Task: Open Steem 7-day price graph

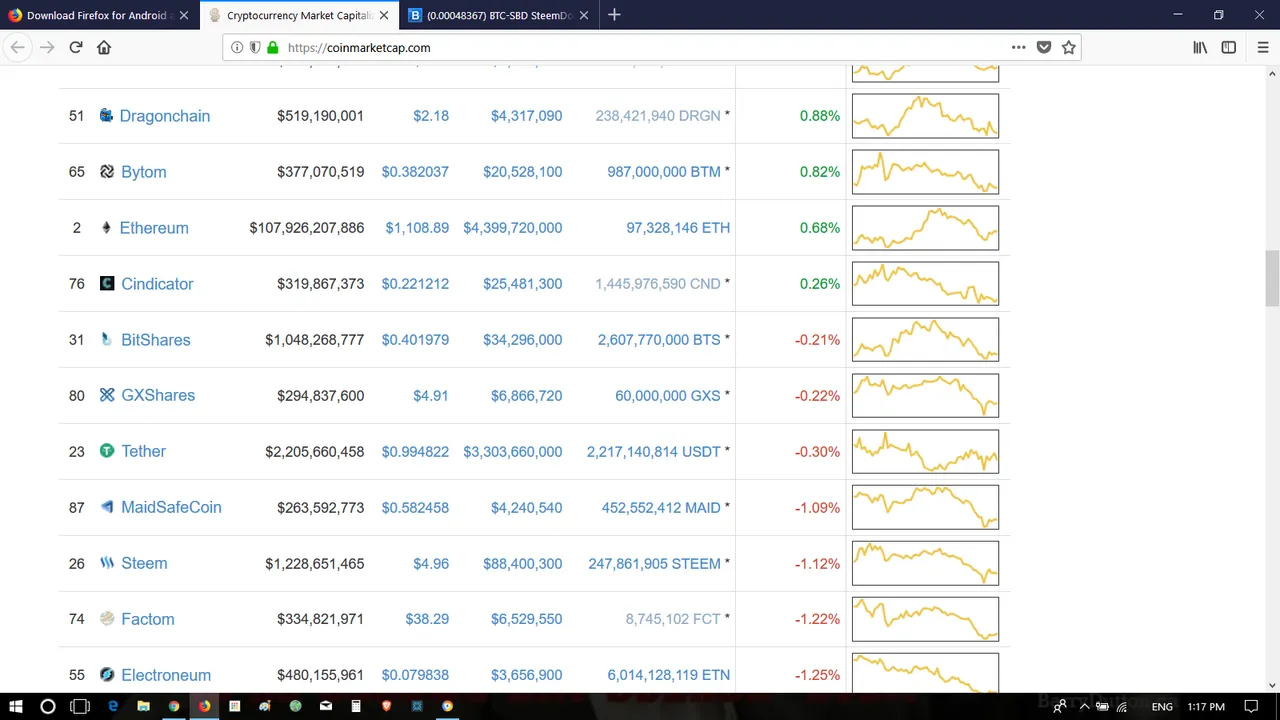Action: pyautogui.click(x=925, y=563)
